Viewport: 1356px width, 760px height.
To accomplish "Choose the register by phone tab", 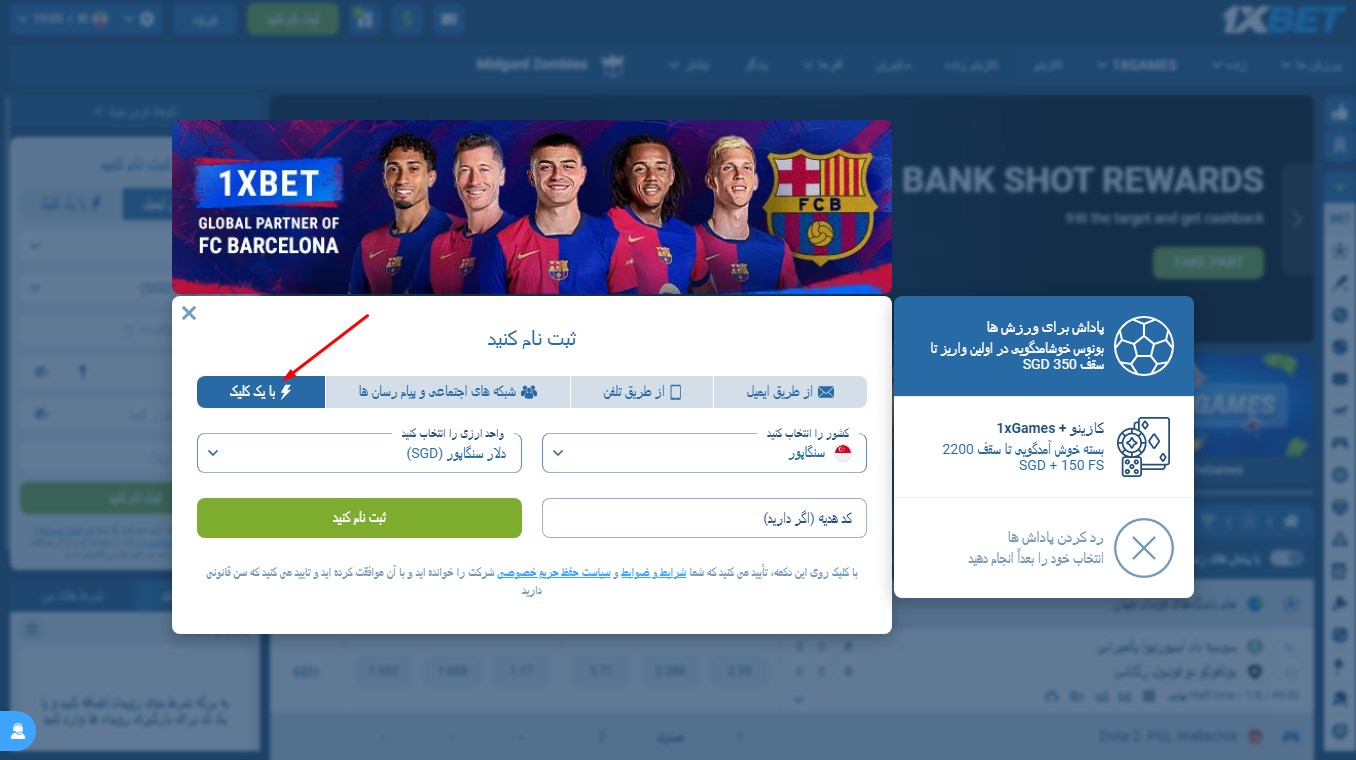I will tap(642, 392).
